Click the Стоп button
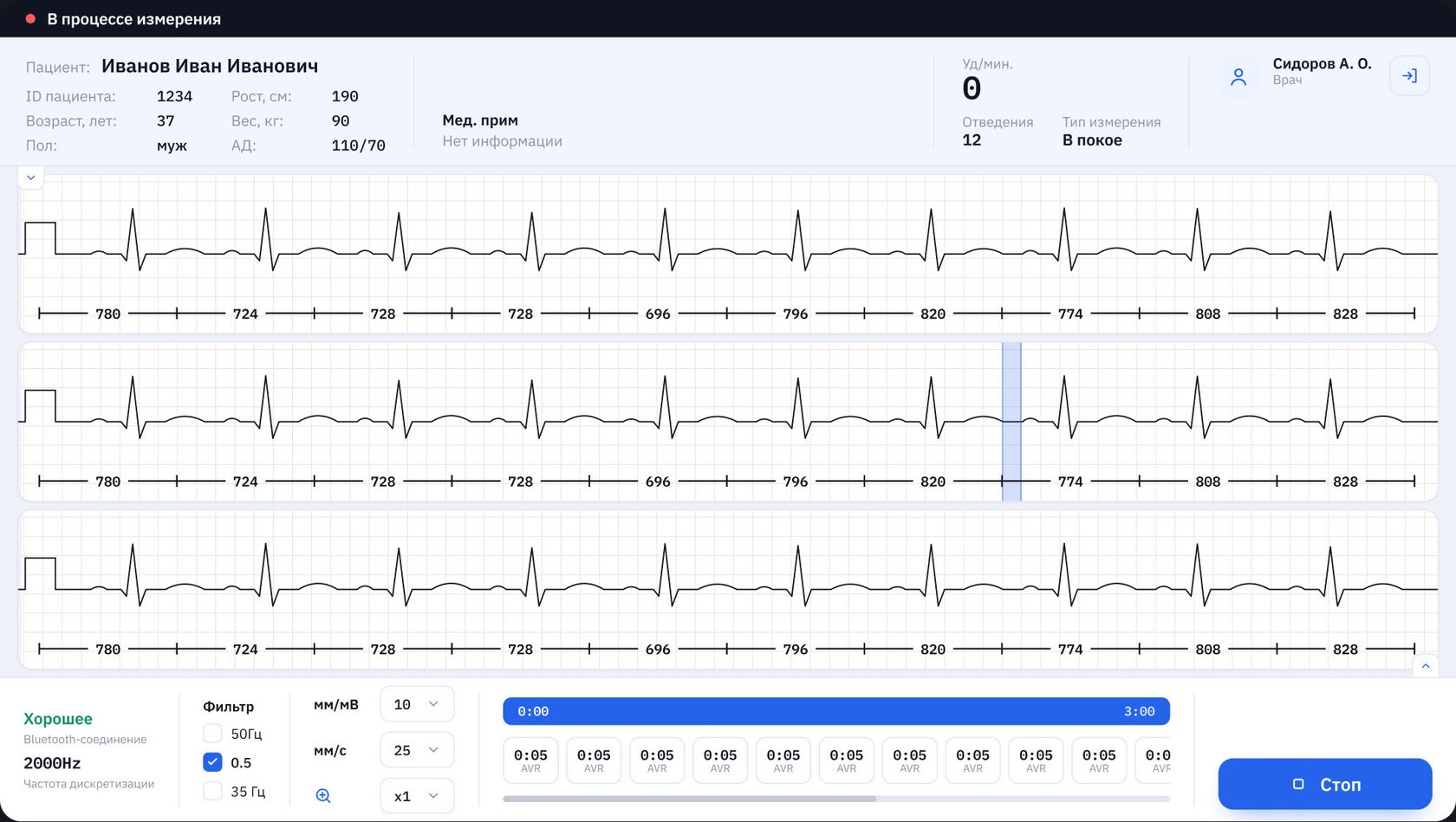Screen dimensions: 1456x822 1324,784
